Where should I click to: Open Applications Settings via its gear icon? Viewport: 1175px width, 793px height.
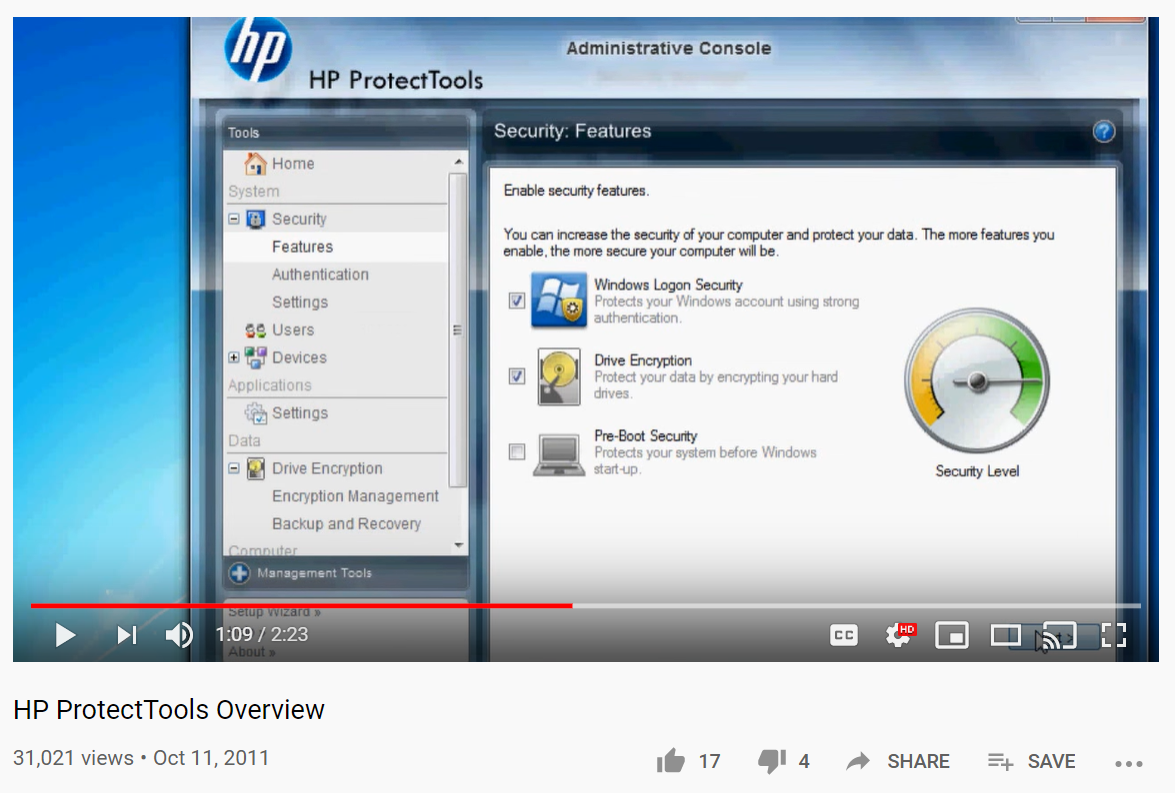point(256,412)
